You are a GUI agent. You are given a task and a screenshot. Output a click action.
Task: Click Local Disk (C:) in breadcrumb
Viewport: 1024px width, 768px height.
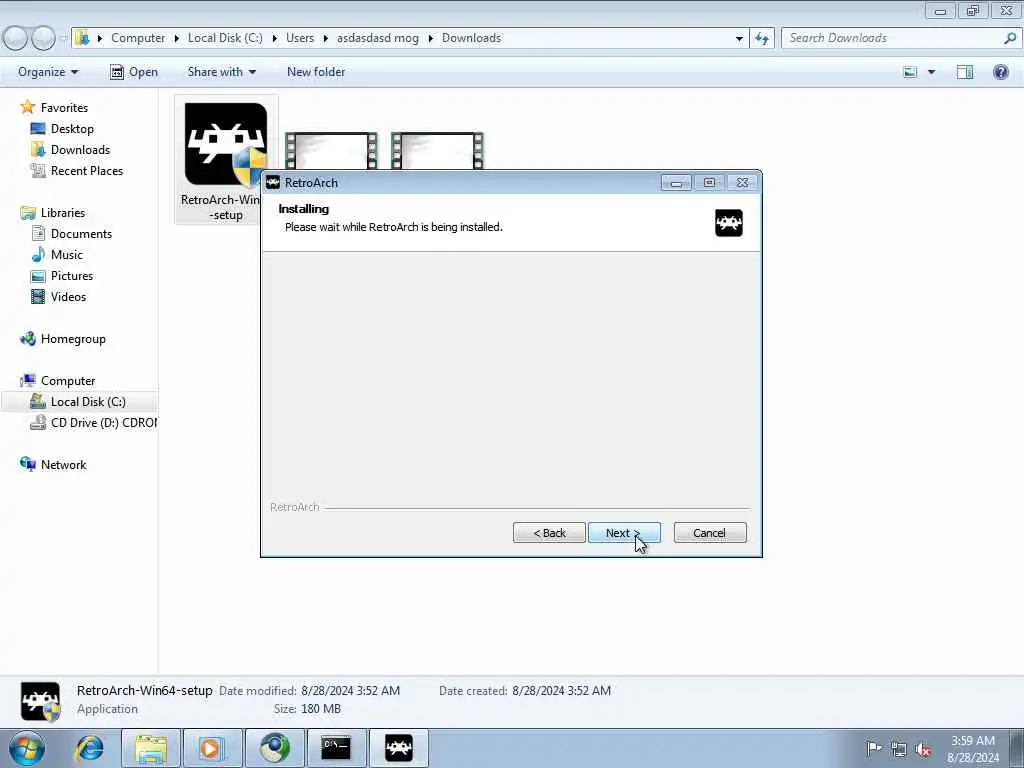click(x=225, y=38)
